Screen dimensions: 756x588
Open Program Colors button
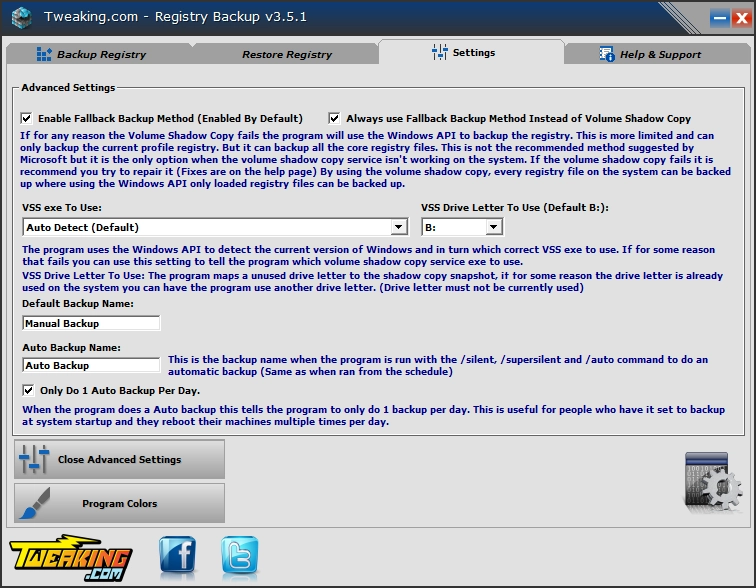(x=119, y=503)
